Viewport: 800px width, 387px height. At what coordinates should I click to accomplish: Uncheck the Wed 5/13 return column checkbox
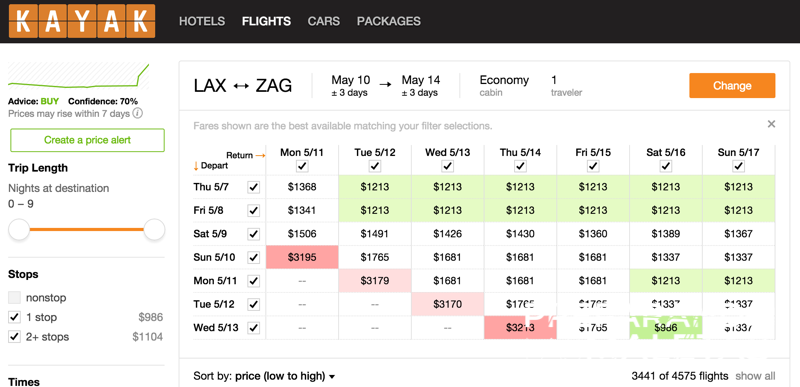[447, 166]
